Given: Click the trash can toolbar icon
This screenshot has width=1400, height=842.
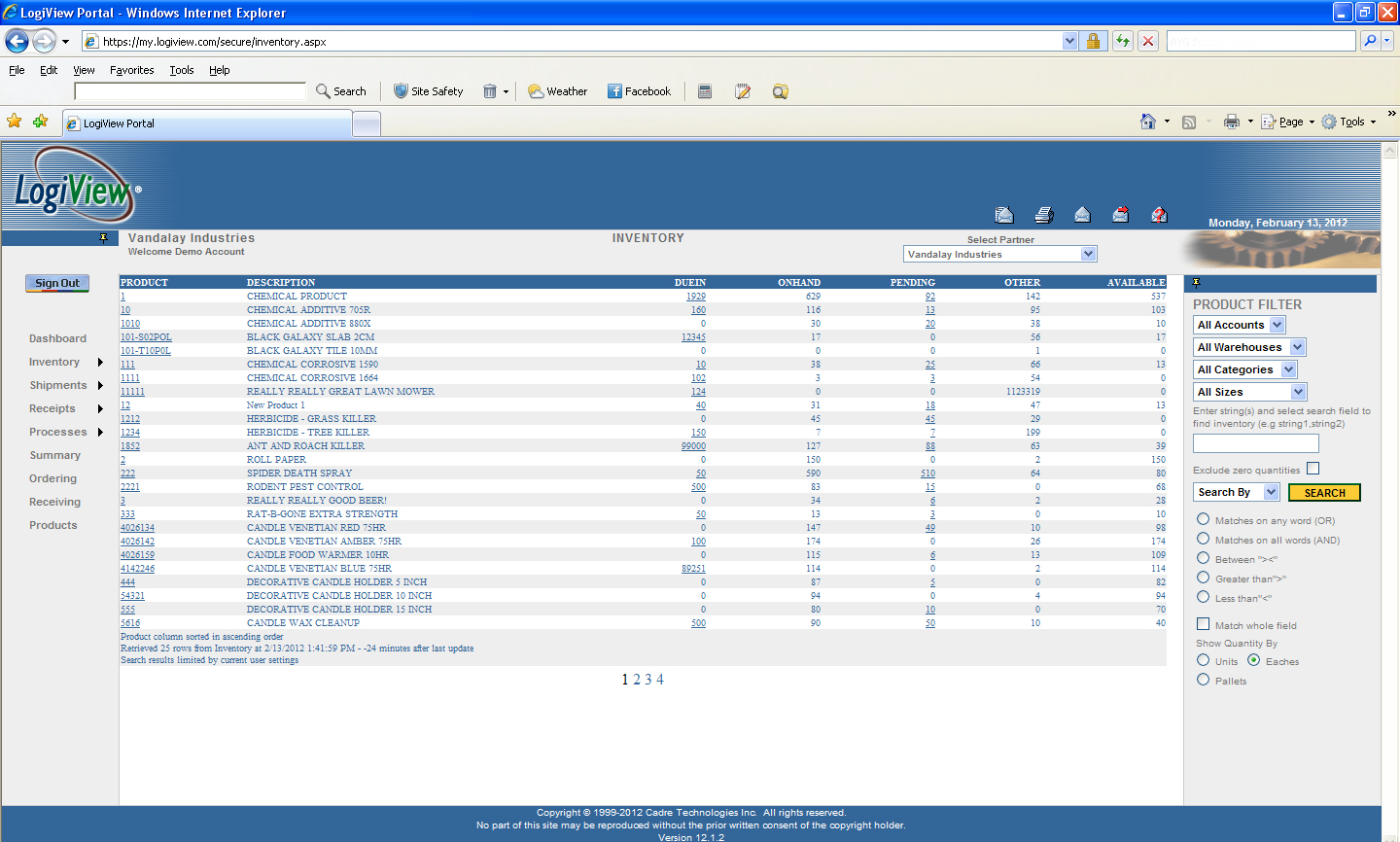Looking at the screenshot, I should [x=490, y=90].
